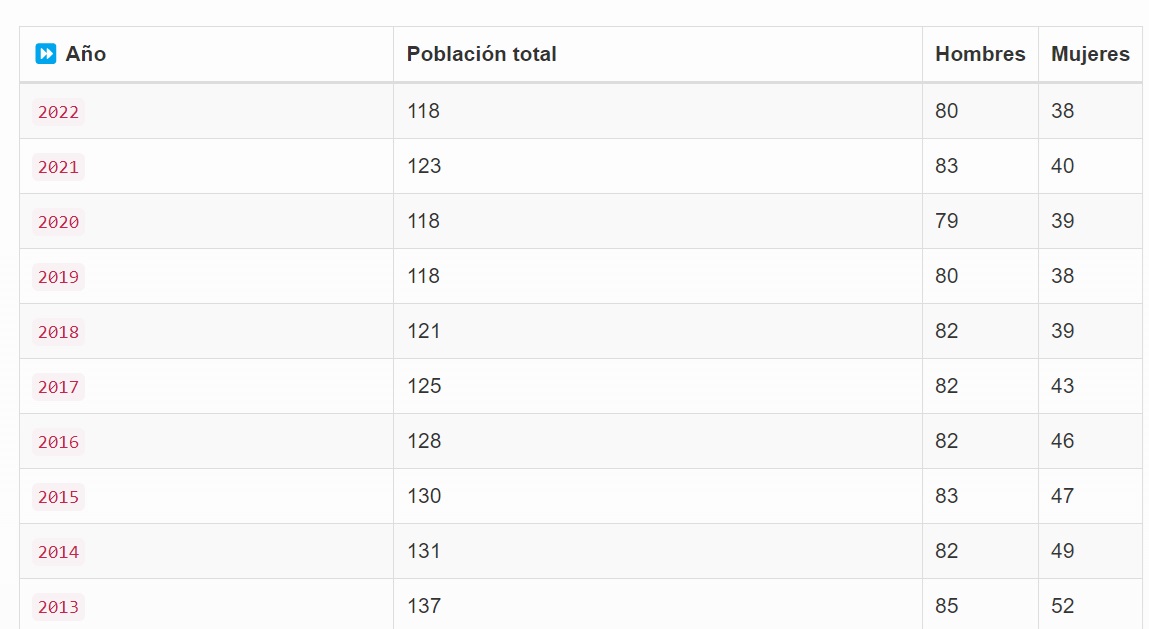
Task: Click the blue fast-forward icon beside Año
Action: pos(45,54)
